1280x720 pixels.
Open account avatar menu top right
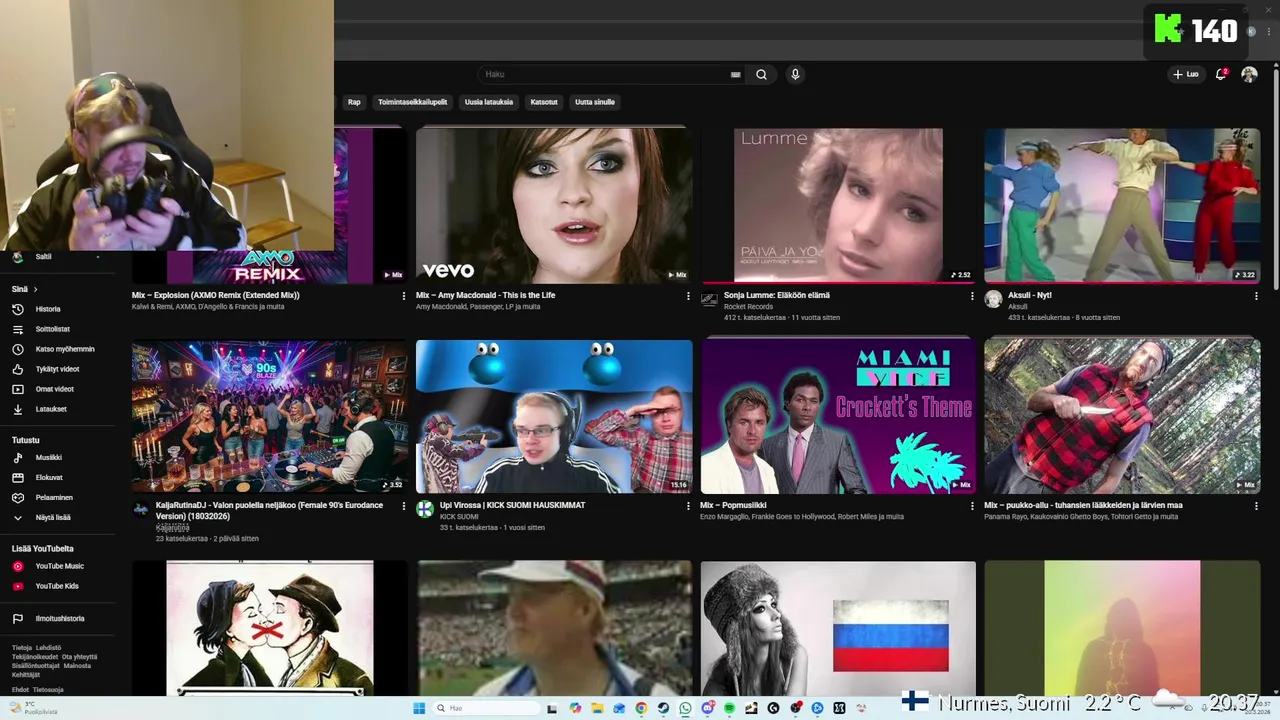[x=1249, y=74]
